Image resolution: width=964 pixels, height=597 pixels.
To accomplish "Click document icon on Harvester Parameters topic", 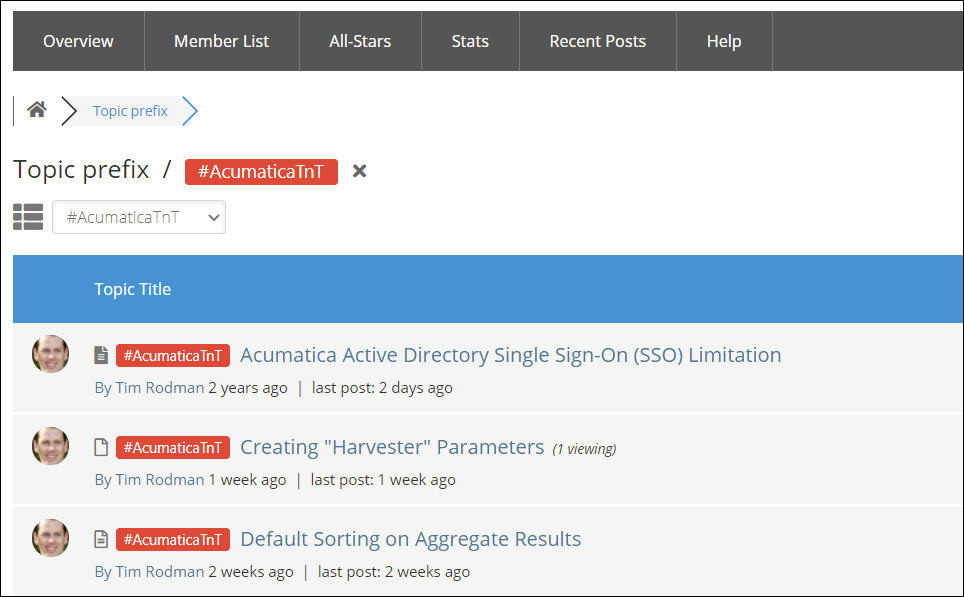I will 101,447.
